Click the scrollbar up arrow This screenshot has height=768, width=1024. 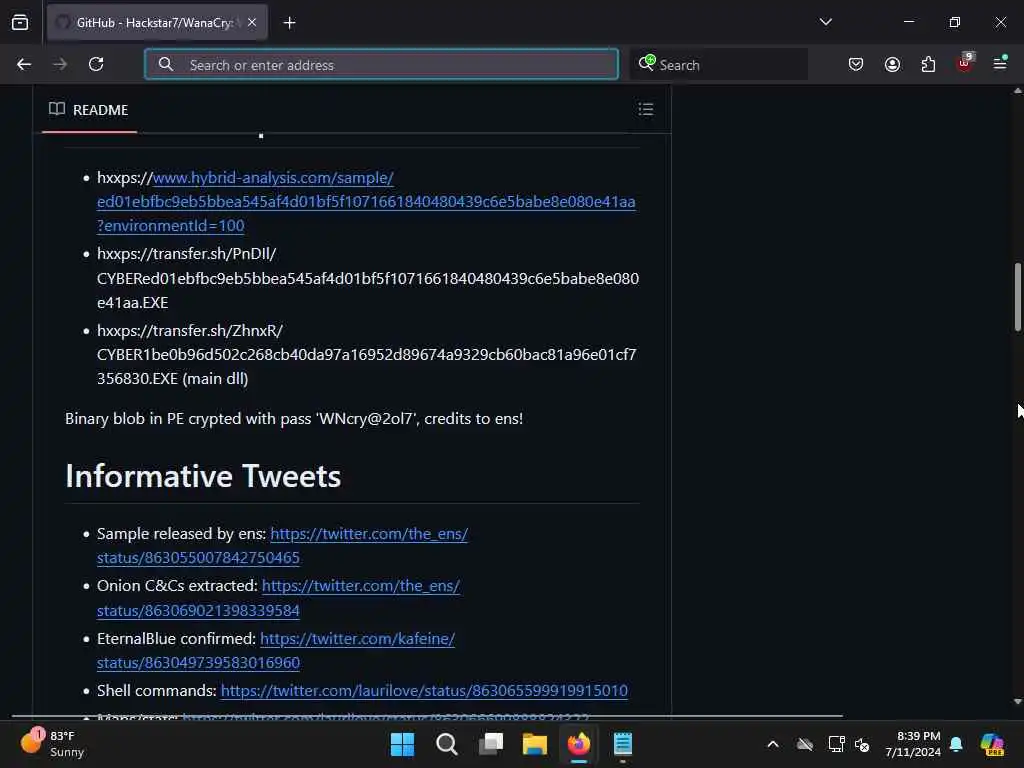[1017, 91]
